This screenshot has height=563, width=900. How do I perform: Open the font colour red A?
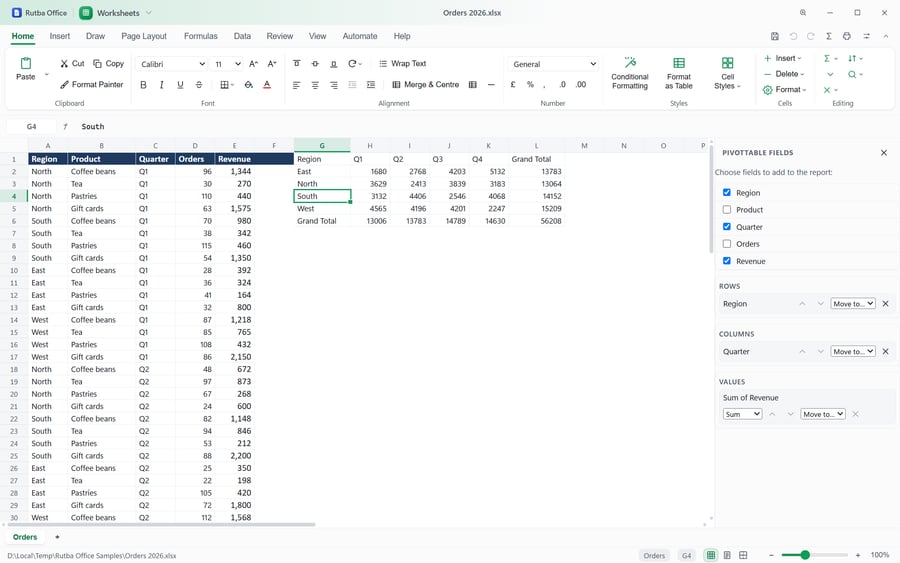coord(267,85)
